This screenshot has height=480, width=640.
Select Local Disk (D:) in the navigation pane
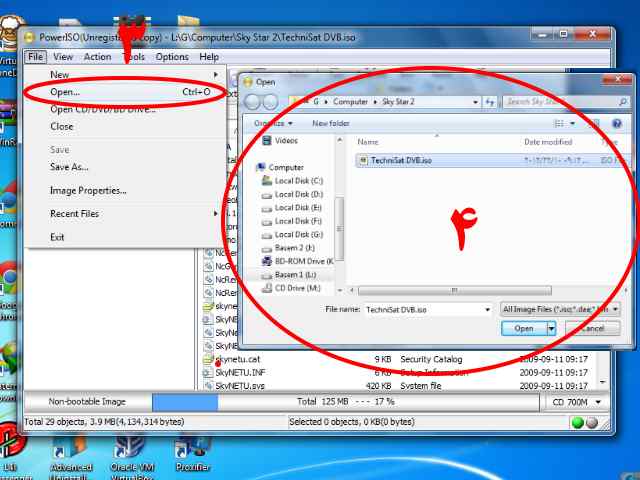point(298,194)
